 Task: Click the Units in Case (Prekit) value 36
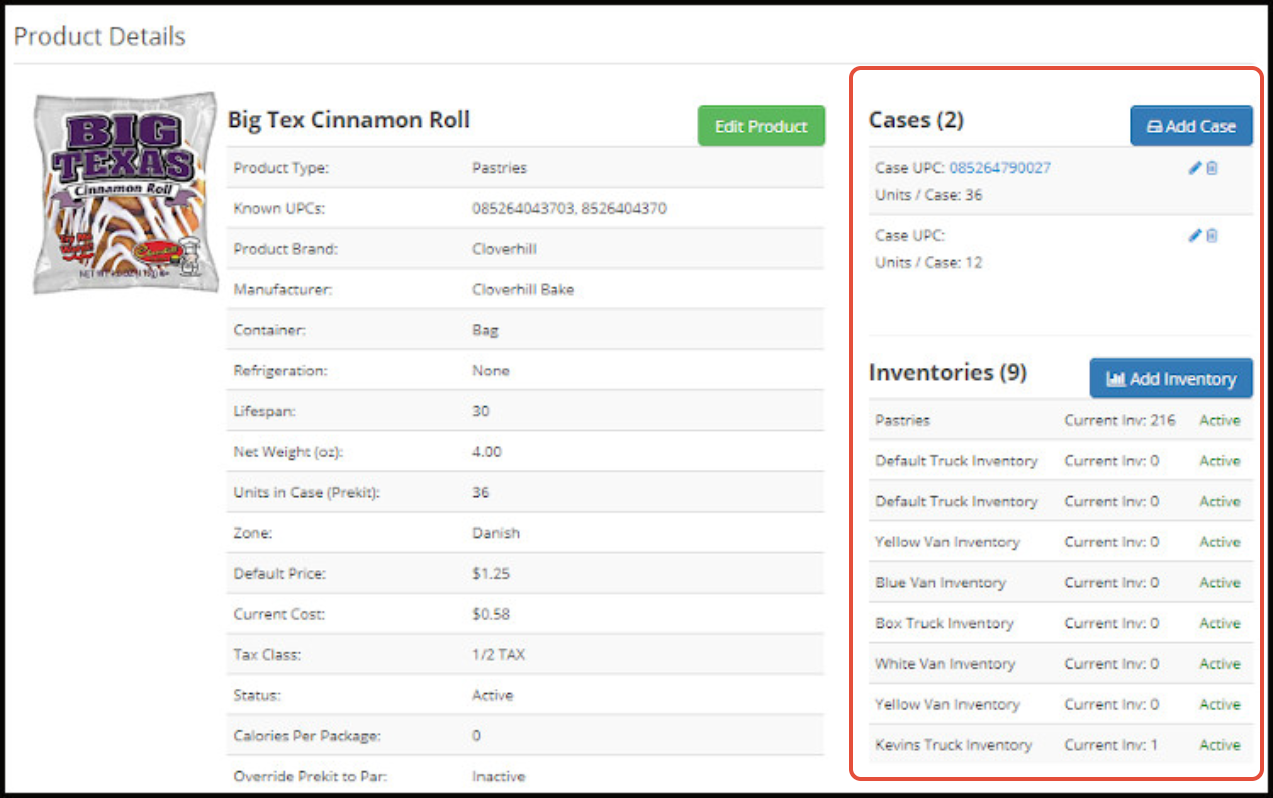pyautogui.click(x=481, y=492)
